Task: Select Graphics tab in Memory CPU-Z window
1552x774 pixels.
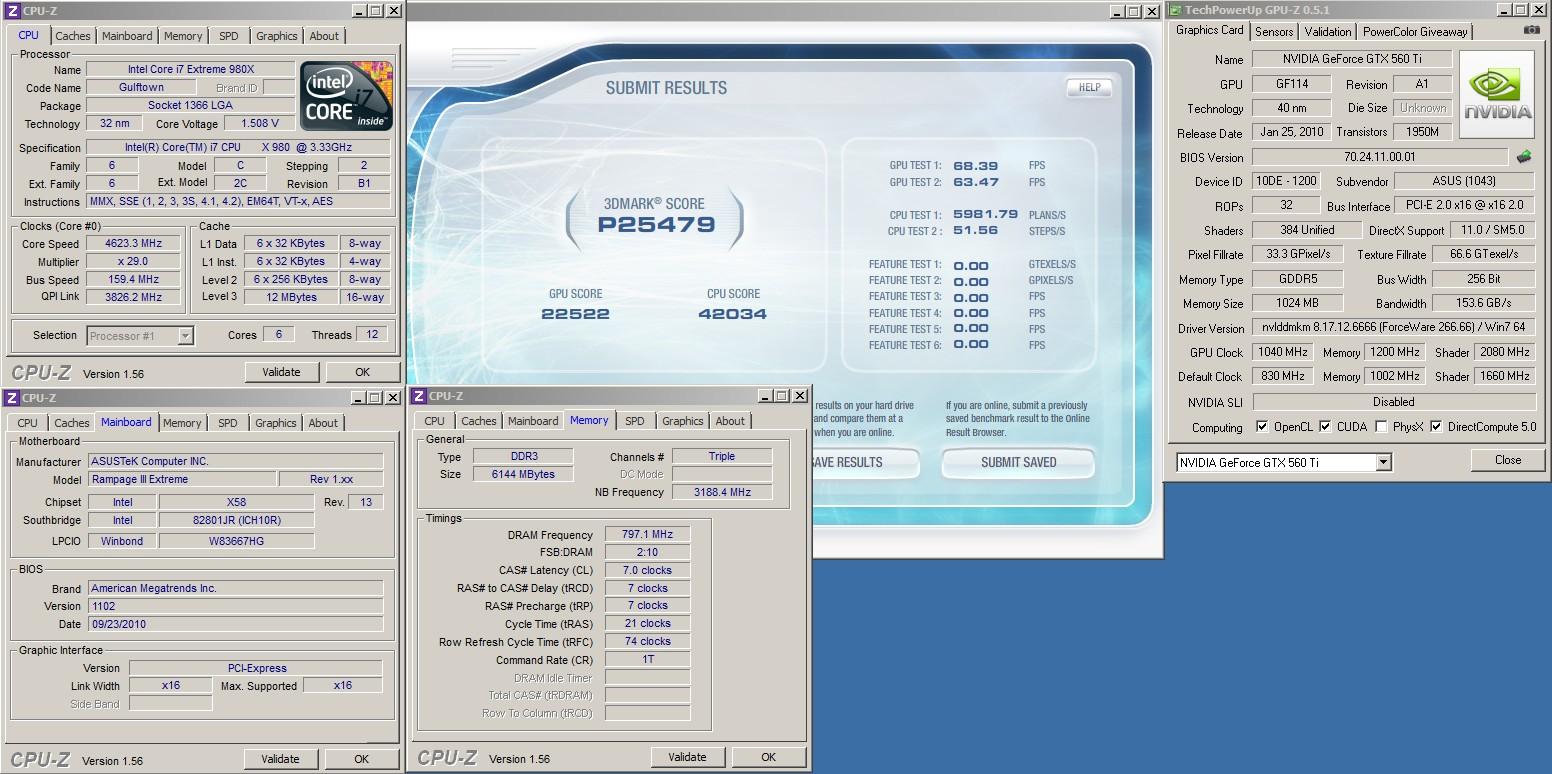Action: 683,421
